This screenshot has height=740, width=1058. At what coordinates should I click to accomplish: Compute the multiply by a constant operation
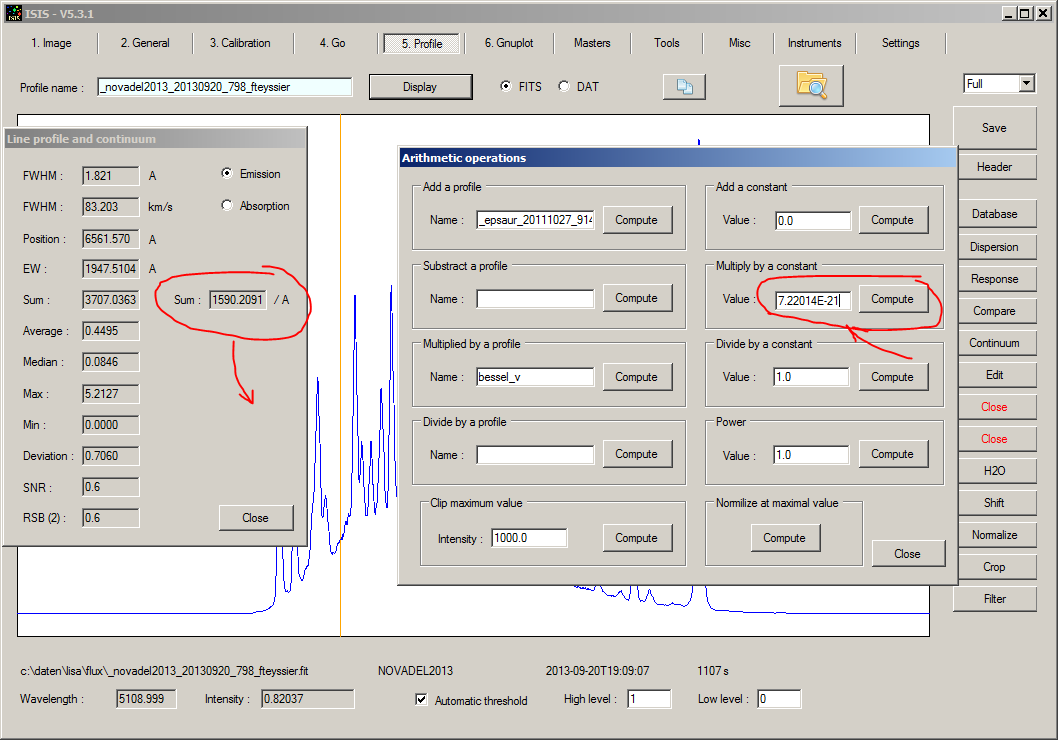[893, 299]
